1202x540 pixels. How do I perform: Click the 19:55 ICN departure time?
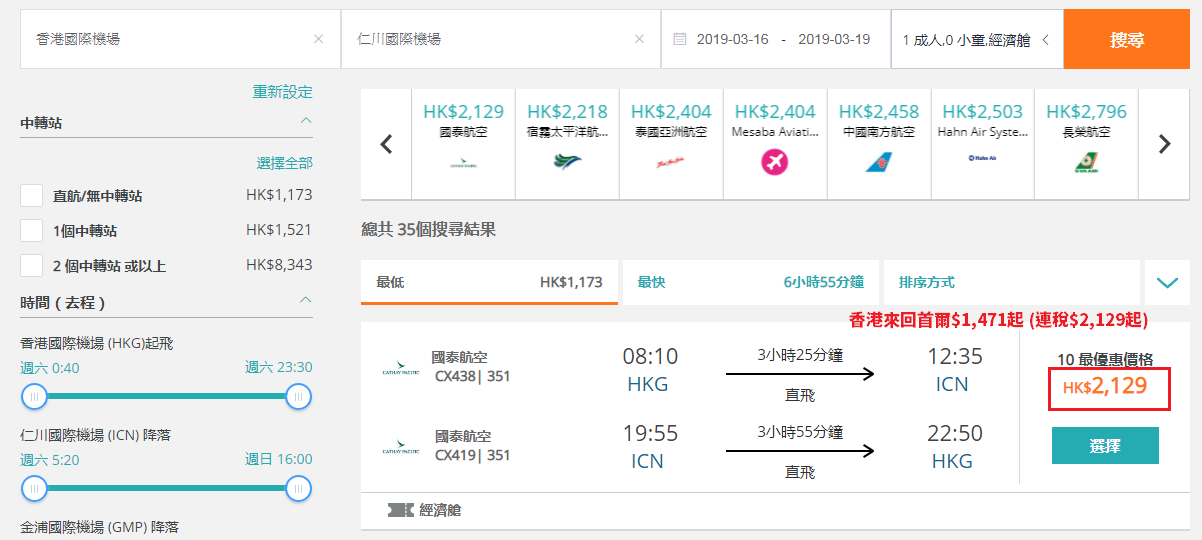tap(650, 434)
